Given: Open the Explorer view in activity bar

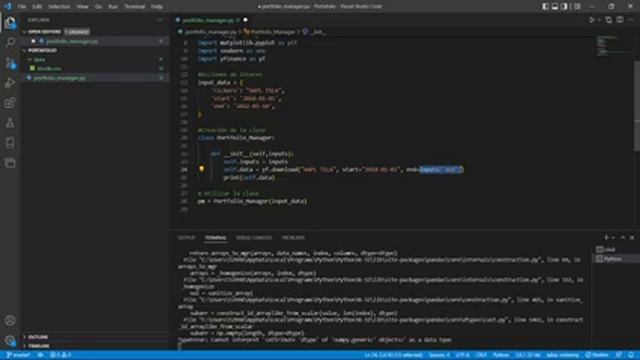Looking at the screenshot, I should tap(10, 22).
